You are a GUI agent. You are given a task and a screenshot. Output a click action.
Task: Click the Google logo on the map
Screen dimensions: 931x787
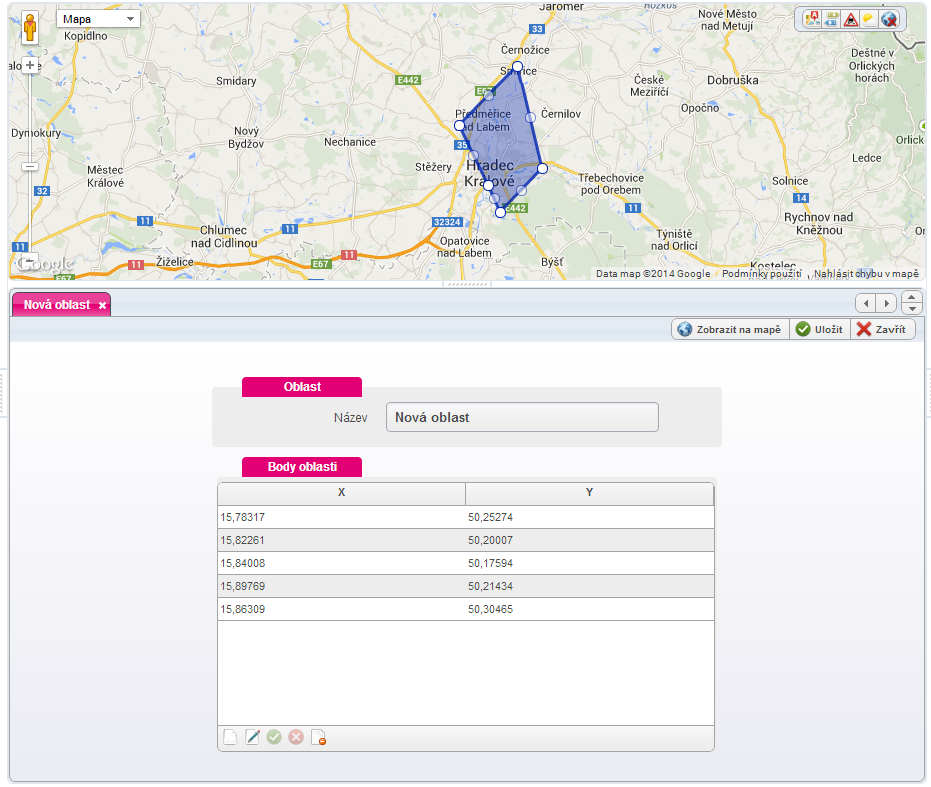45,263
